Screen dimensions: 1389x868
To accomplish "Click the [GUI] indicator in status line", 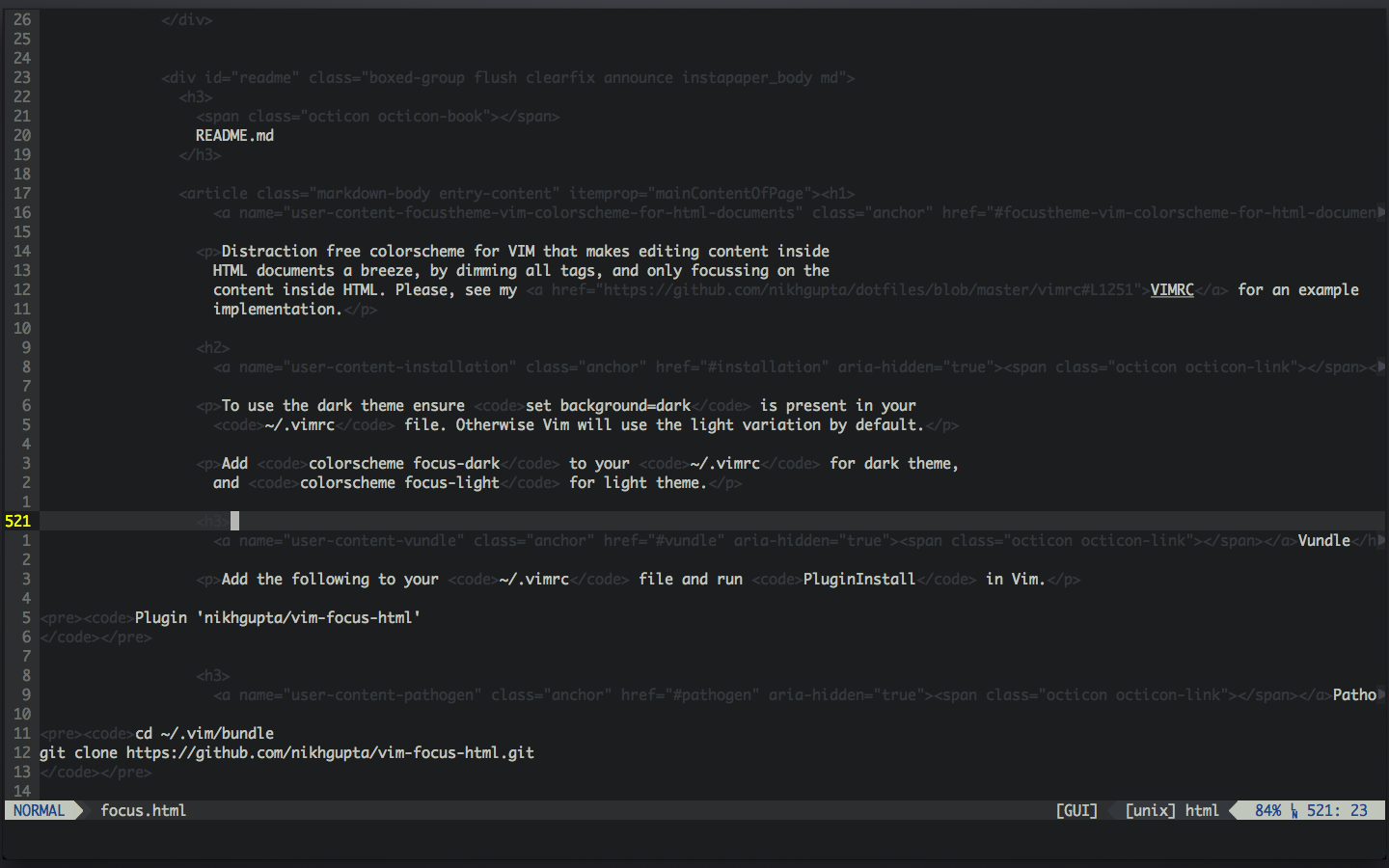I will [x=1076, y=810].
